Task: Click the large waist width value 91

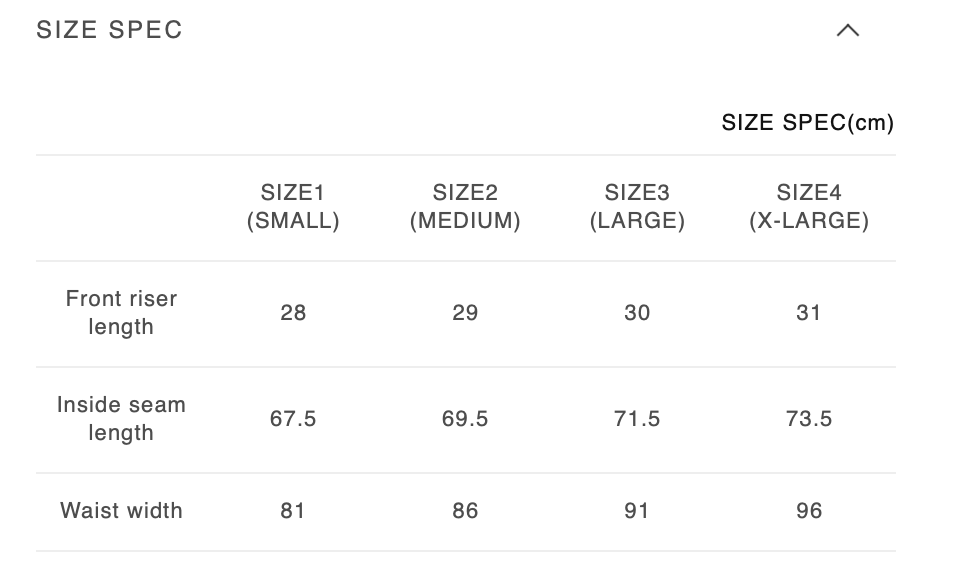Action: 637,511
